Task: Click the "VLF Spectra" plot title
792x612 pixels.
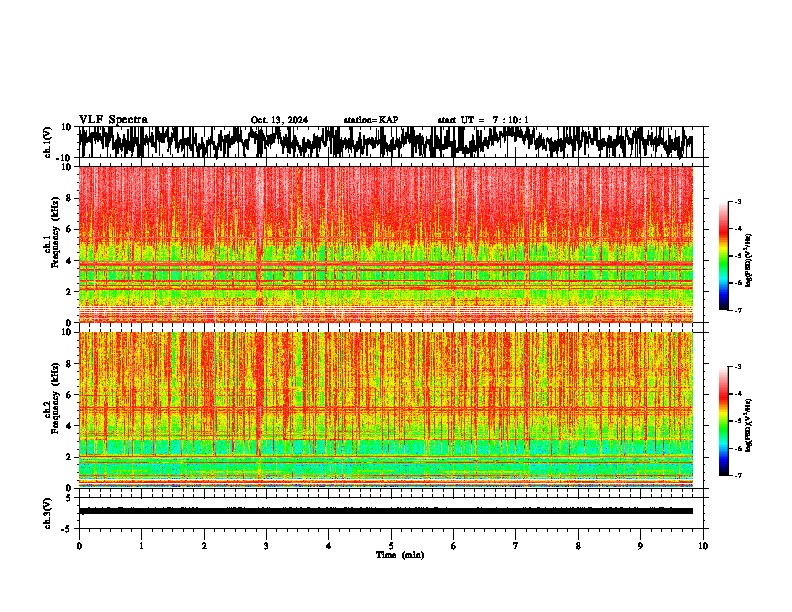Action: (113, 120)
